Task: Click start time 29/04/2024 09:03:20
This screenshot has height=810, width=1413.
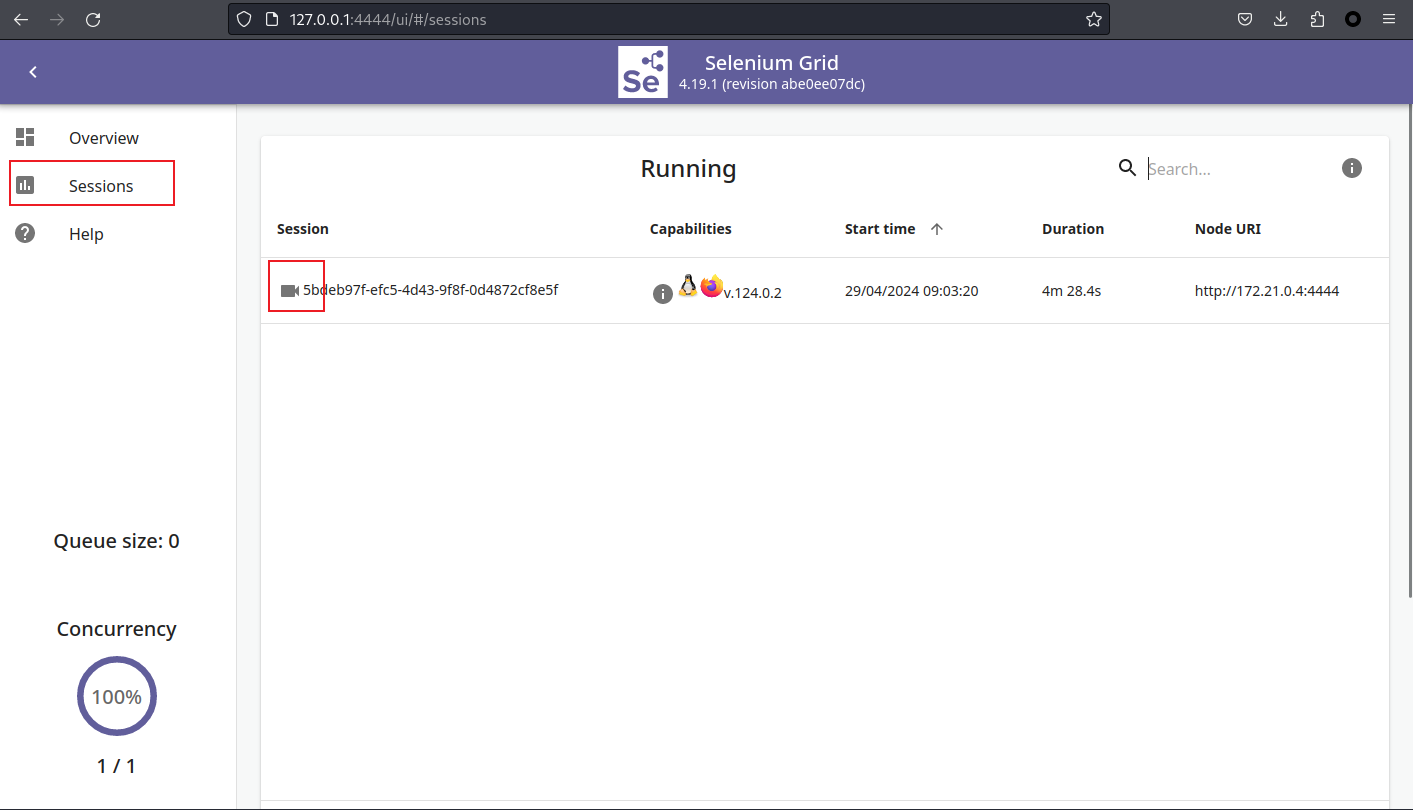Action: (911, 291)
